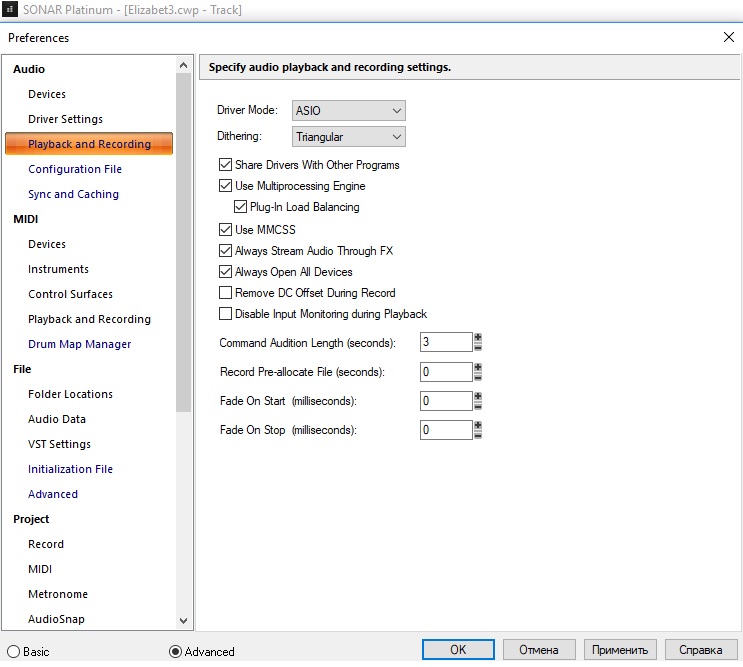Enable Remove DC Offset During Record
This screenshot has width=743, height=667.
click(225, 292)
